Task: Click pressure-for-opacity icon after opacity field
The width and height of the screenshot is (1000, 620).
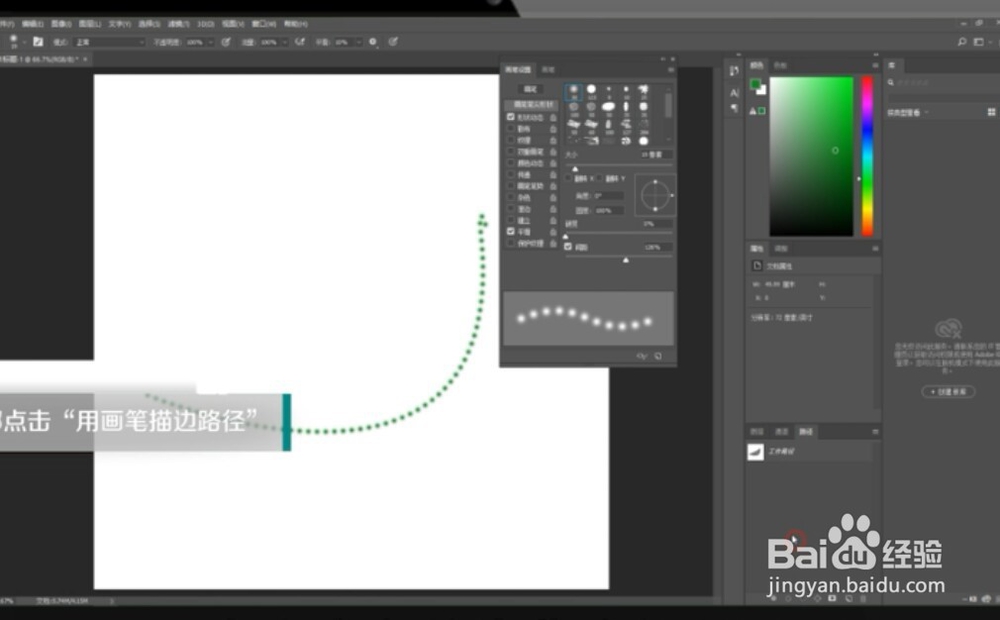Action: (x=226, y=42)
